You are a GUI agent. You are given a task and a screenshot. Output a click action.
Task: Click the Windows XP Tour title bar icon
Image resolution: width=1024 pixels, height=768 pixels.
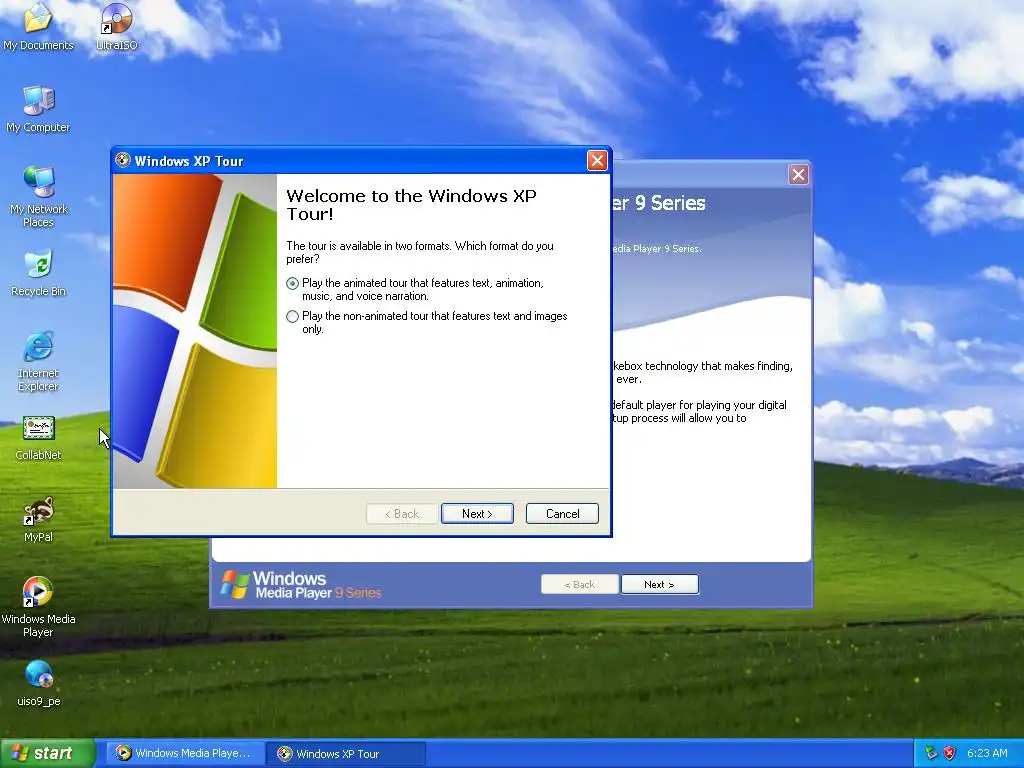tap(122, 160)
